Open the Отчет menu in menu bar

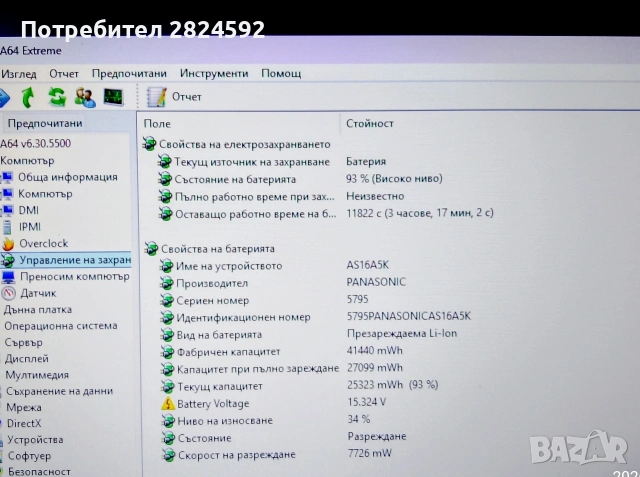[64, 73]
